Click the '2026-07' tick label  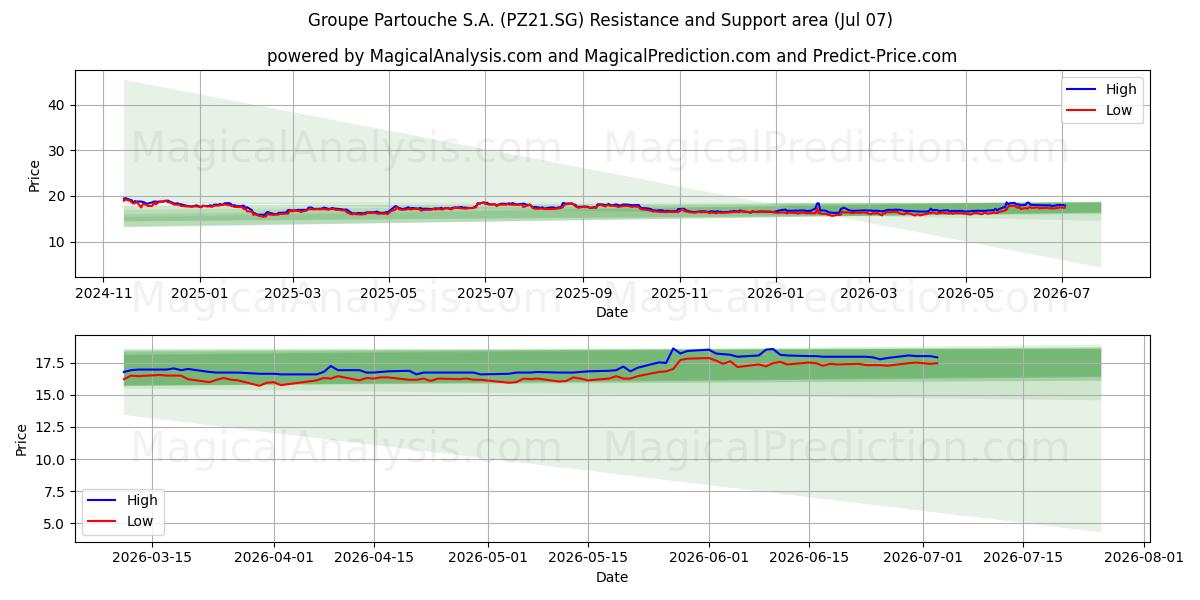(x=1061, y=293)
